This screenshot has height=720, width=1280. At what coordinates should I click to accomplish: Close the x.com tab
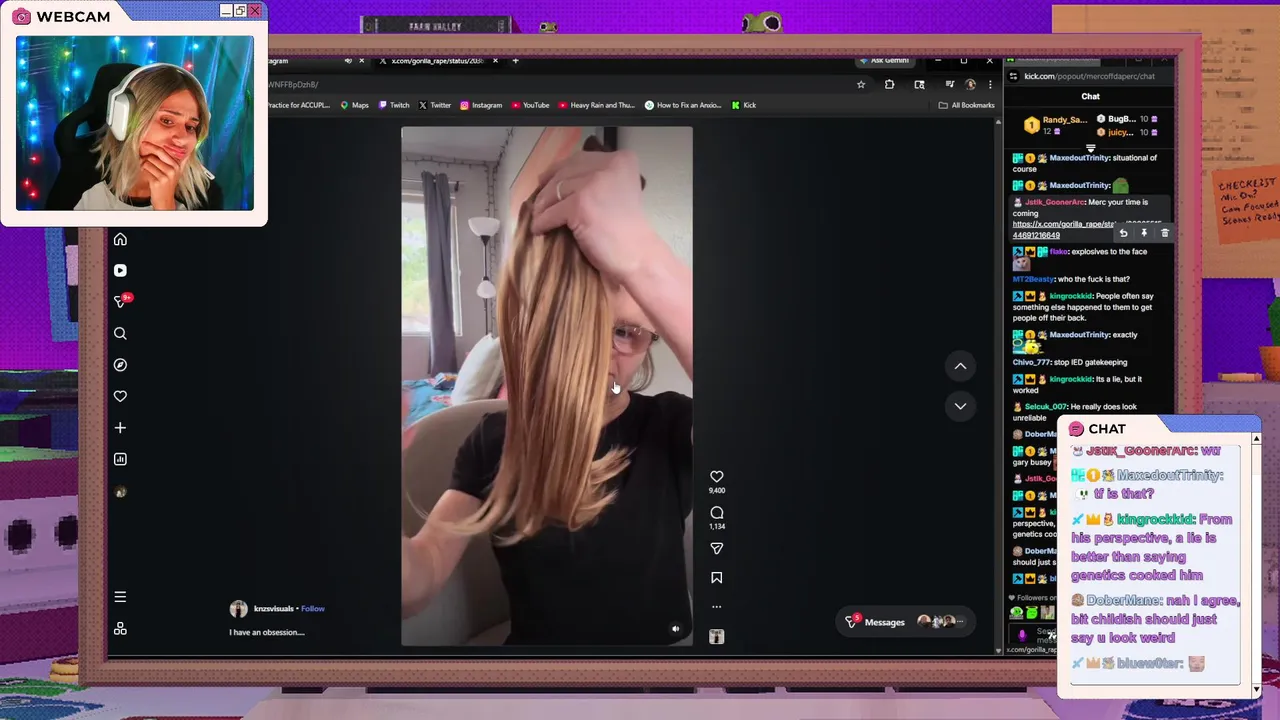[x=494, y=61]
